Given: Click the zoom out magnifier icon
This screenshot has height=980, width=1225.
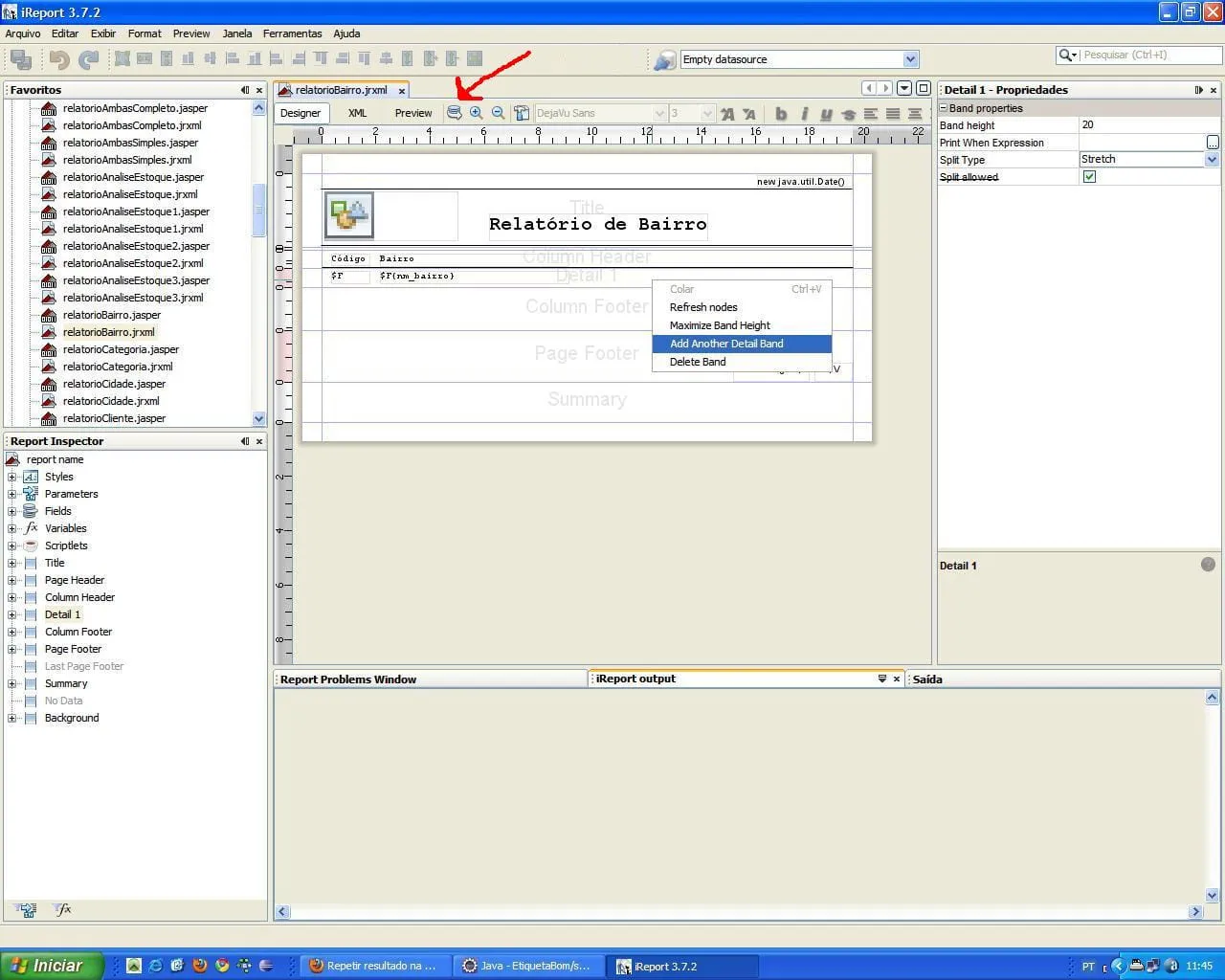Looking at the screenshot, I should 498,113.
